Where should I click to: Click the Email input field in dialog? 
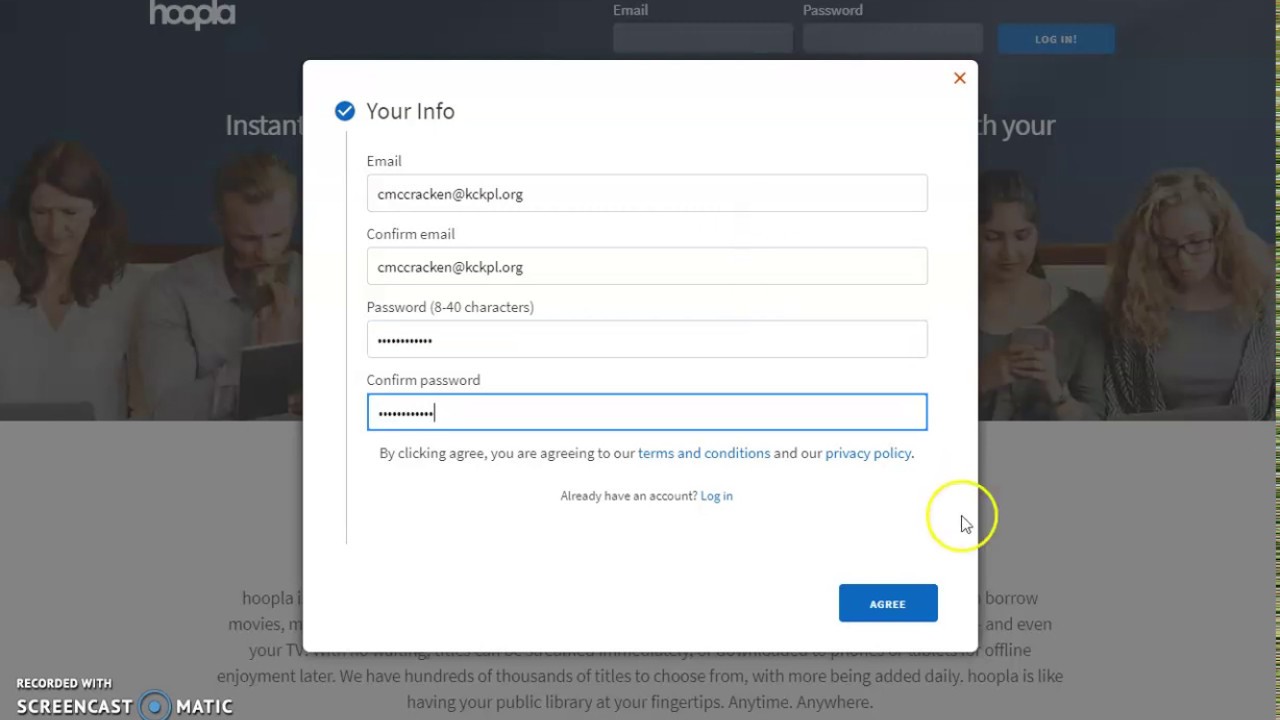(x=647, y=194)
